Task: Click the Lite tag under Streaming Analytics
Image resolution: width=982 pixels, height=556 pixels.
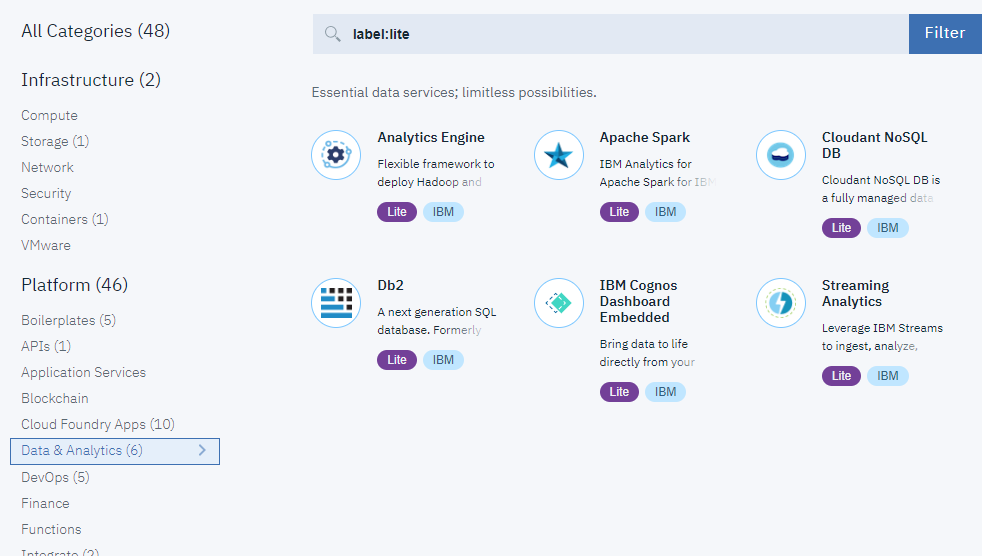Action: pos(842,376)
